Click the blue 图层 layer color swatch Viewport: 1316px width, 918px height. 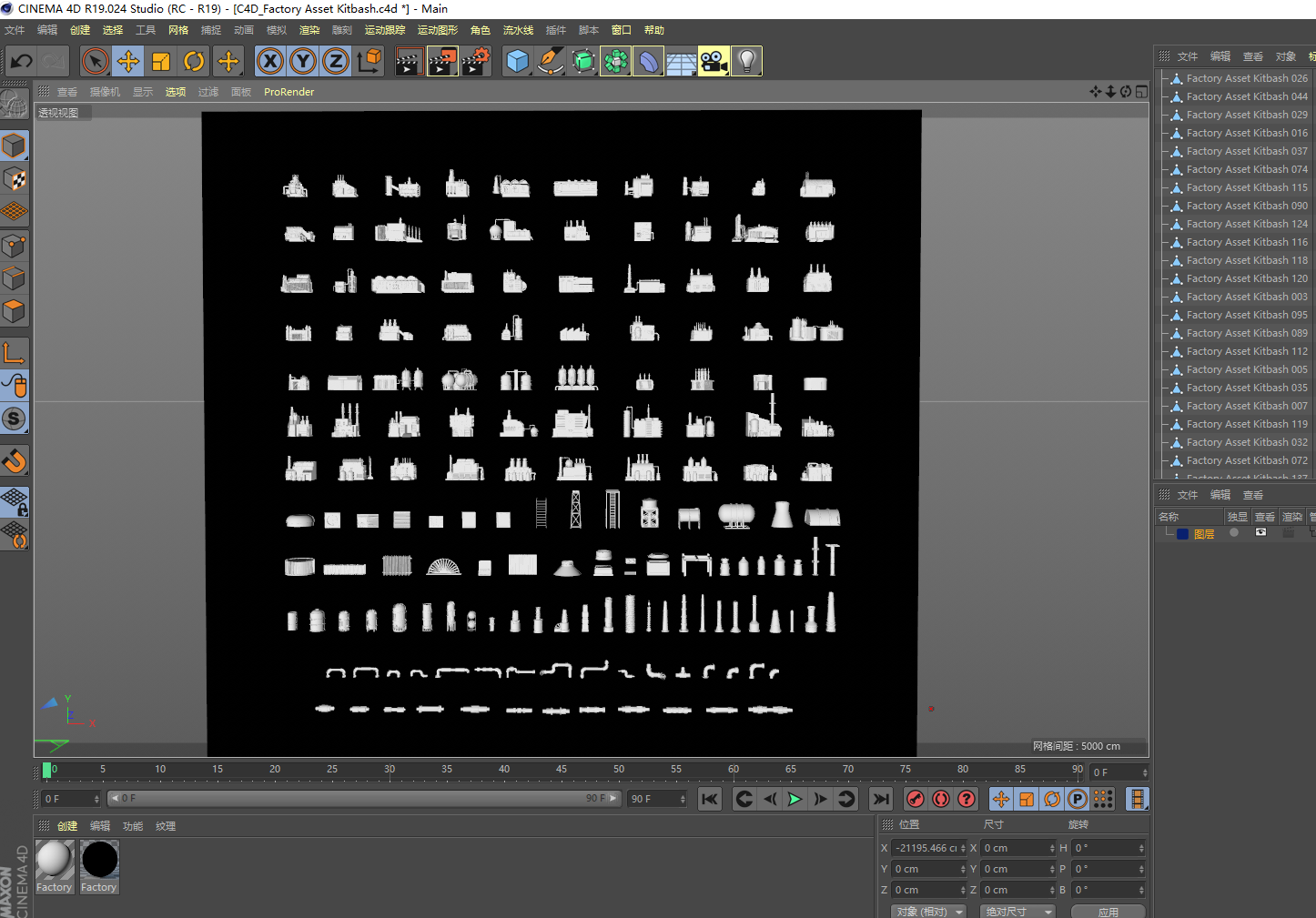click(x=1182, y=534)
